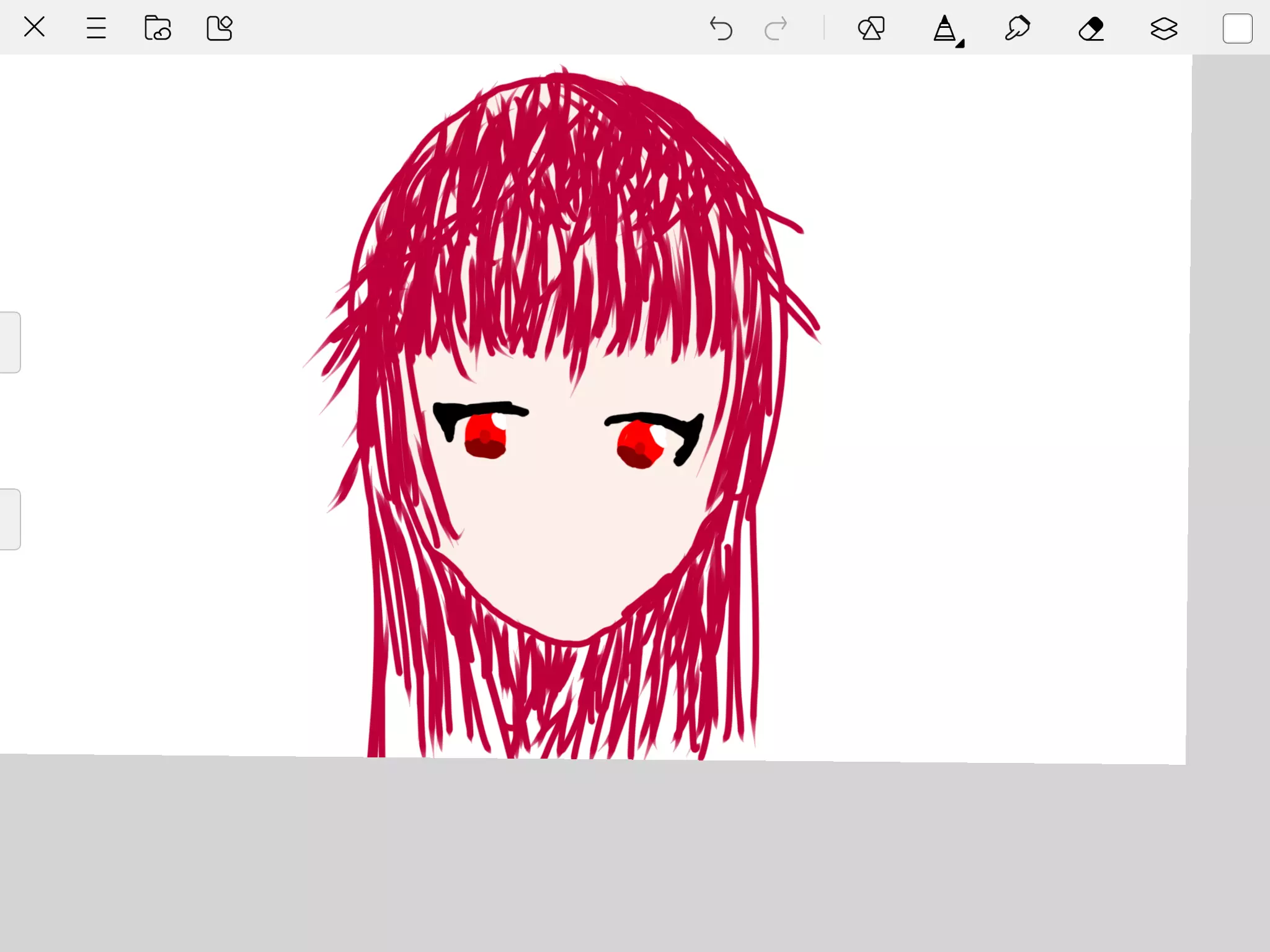This screenshot has height=952, width=1270.
Task: Expand the brush options via corner arrow
Action: pos(960,43)
